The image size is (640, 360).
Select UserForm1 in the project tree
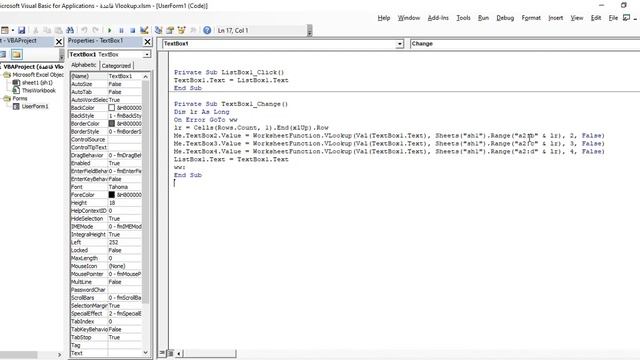click(x=35, y=107)
